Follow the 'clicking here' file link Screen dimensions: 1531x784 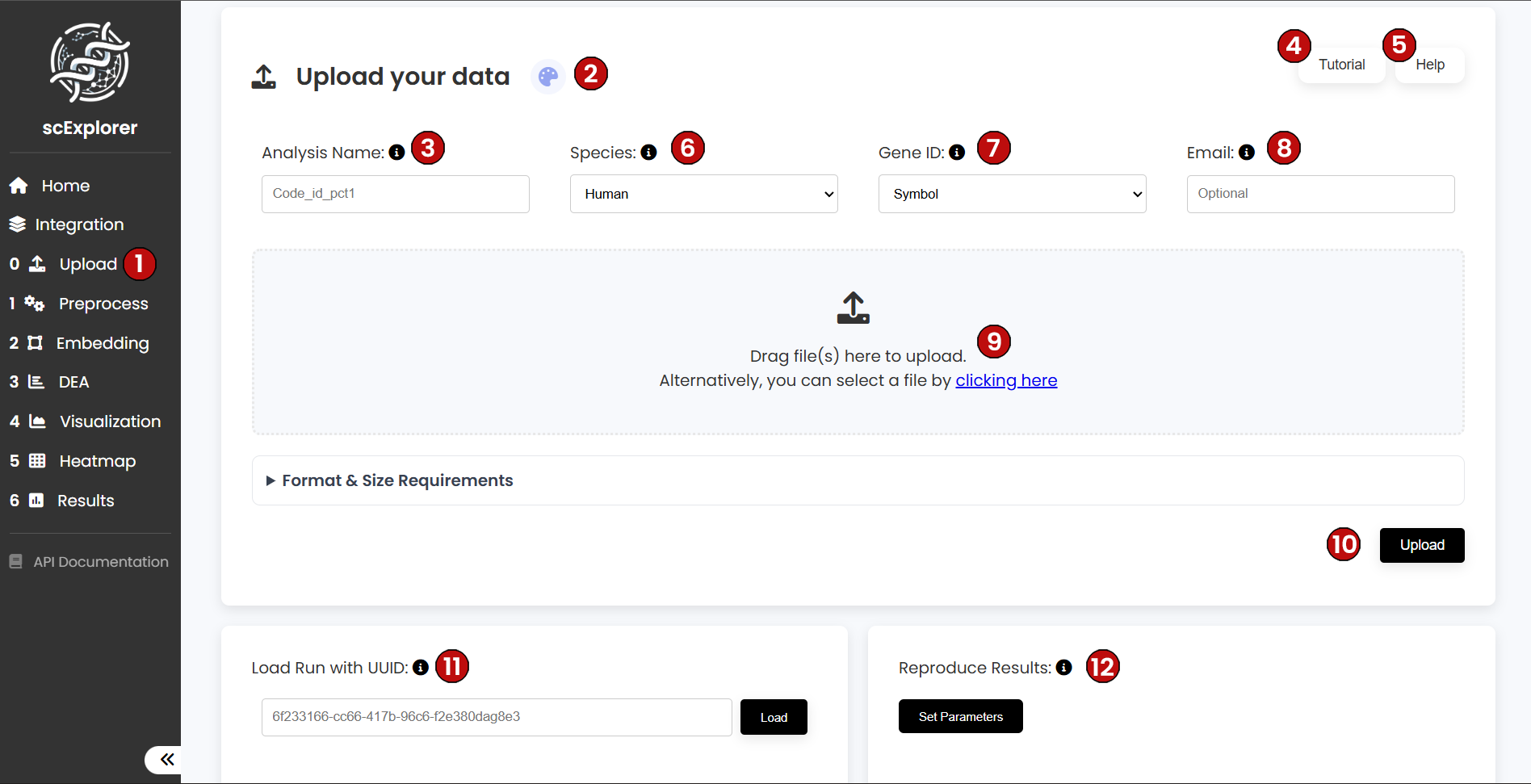click(x=1006, y=380)
